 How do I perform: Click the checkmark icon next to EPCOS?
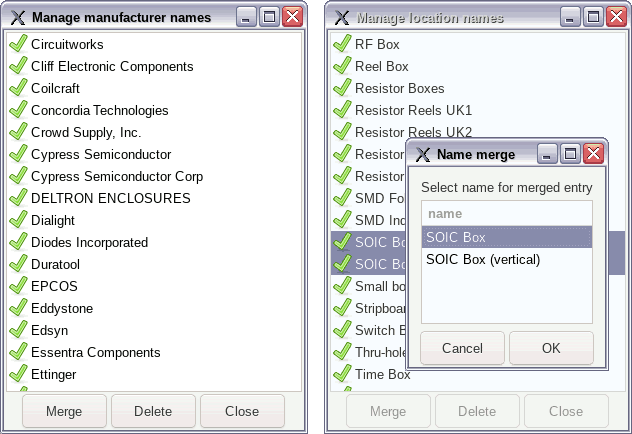(x=18, y=286)
